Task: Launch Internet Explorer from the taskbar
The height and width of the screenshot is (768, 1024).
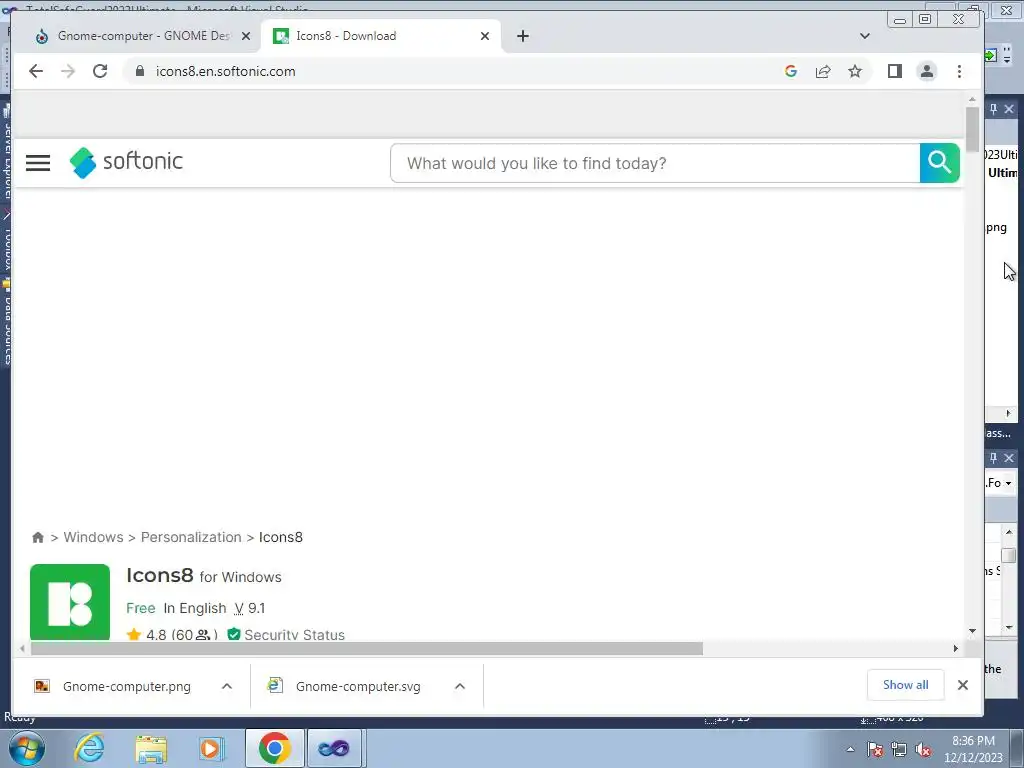Action: [x=89, y=748]
